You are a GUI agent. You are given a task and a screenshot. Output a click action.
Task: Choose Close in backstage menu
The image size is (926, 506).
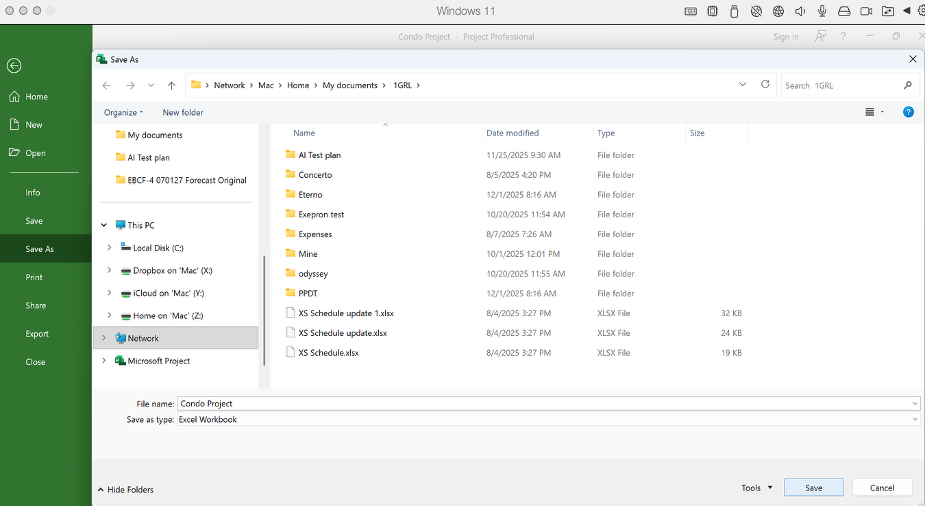point(35,362)
